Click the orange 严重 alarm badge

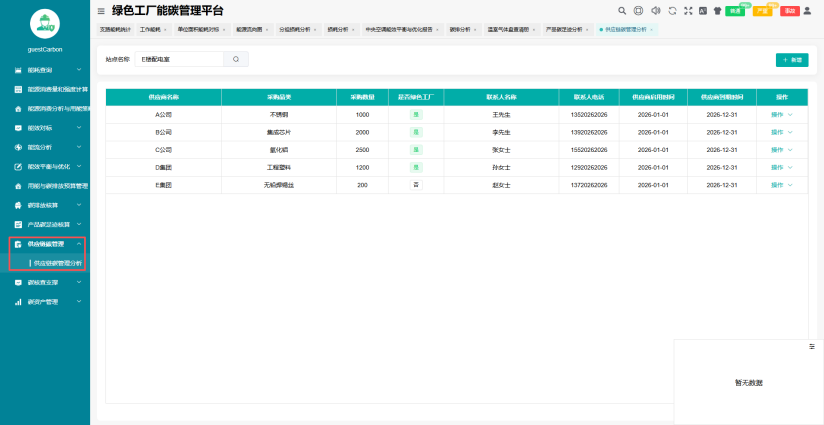(762, 11)
